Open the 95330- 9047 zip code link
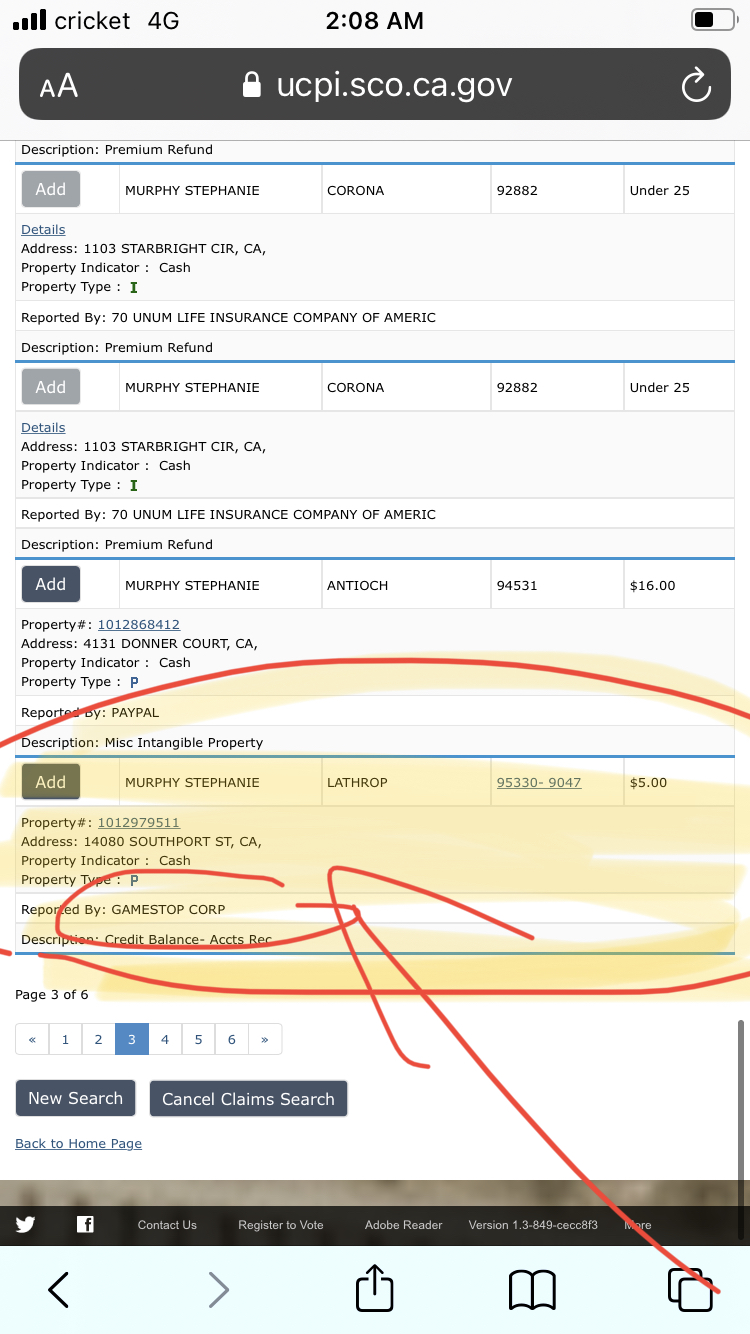 coord(539,783)
